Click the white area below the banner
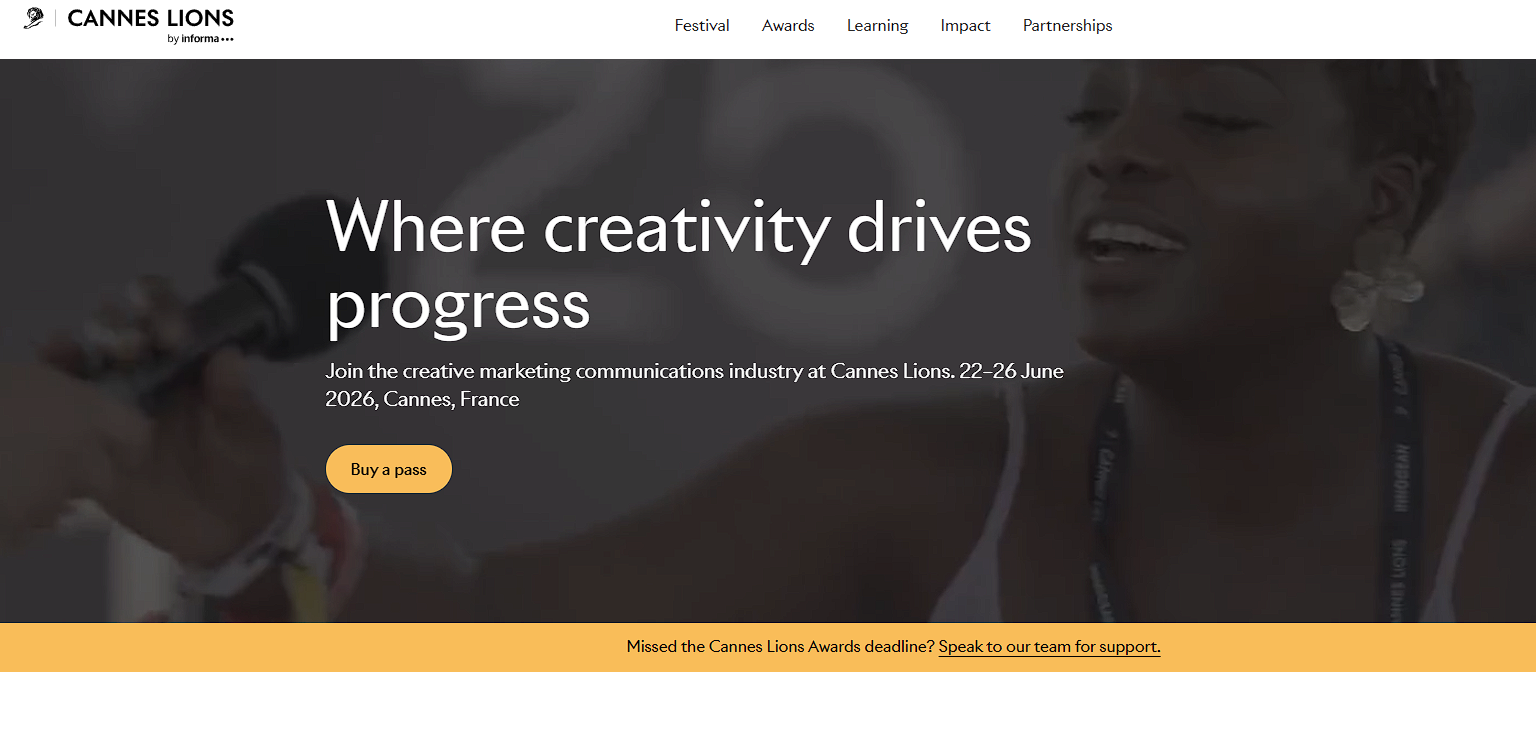Screen dimensions: 1536x746 point(768,709)
